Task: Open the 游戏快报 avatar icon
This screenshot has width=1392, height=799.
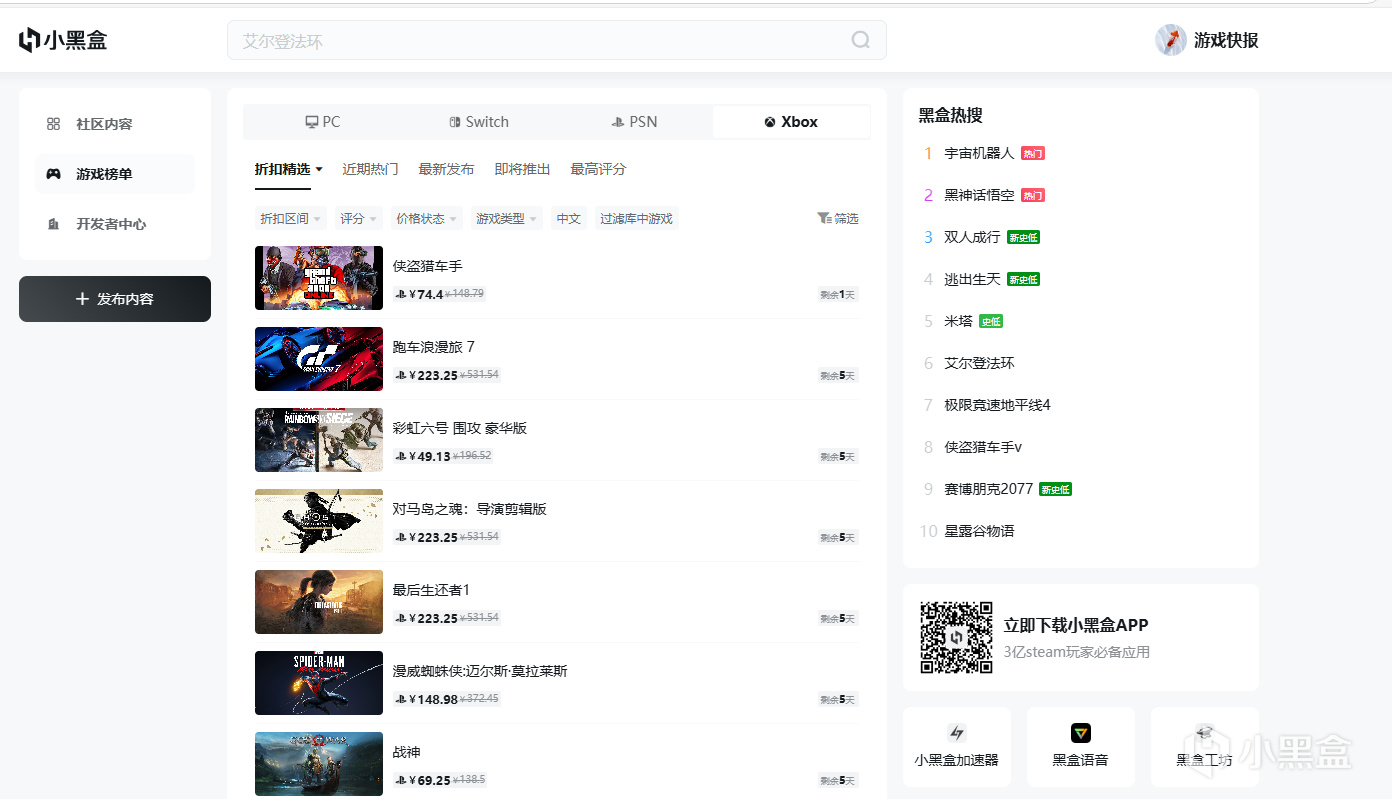Action: [x=1171, y=40]
